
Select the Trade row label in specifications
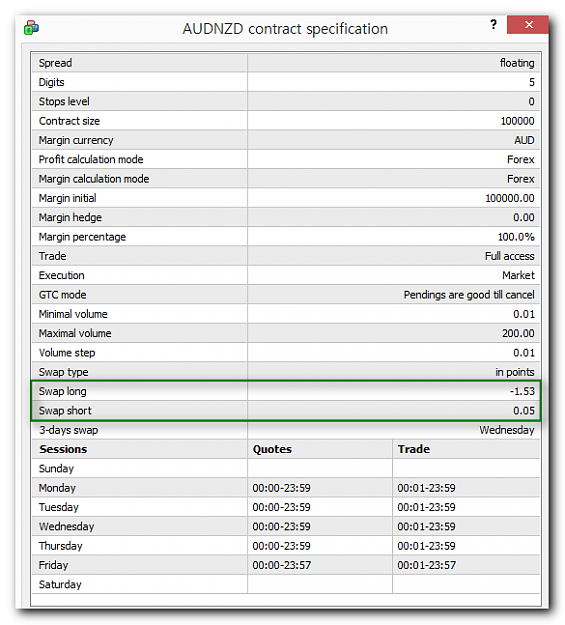click(52, 256)
